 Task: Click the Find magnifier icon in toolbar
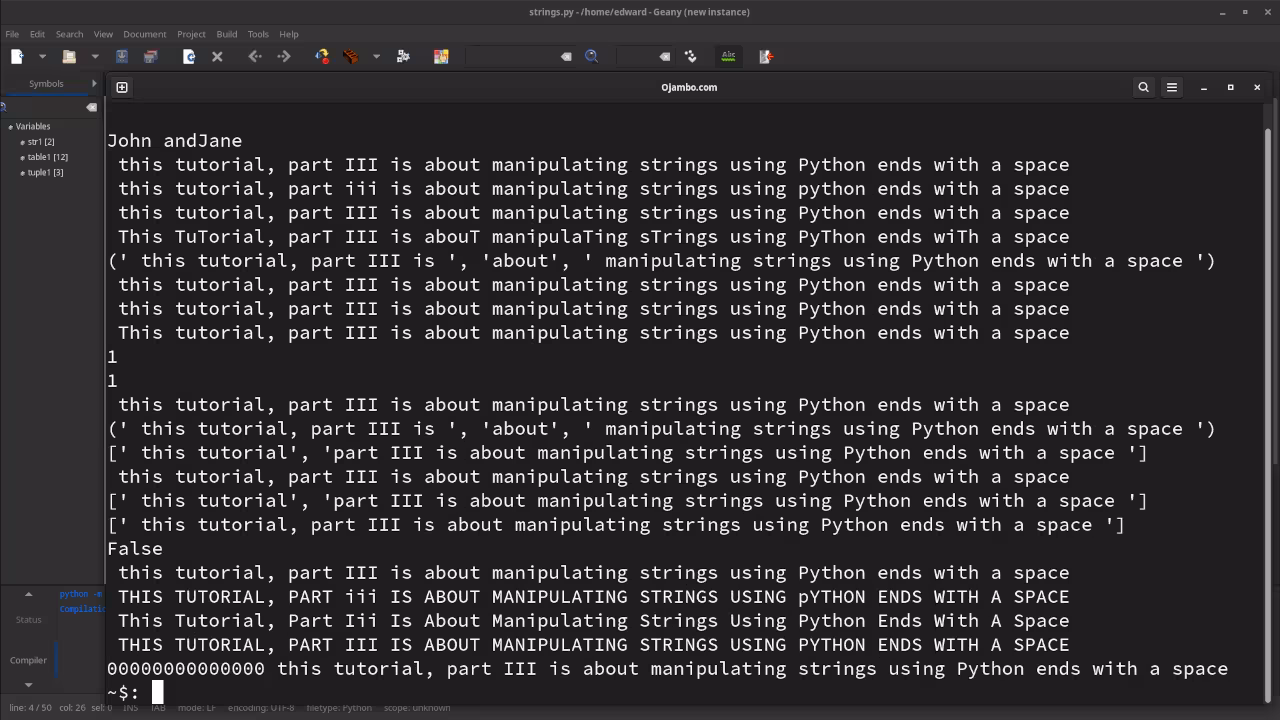click(592, 57)
